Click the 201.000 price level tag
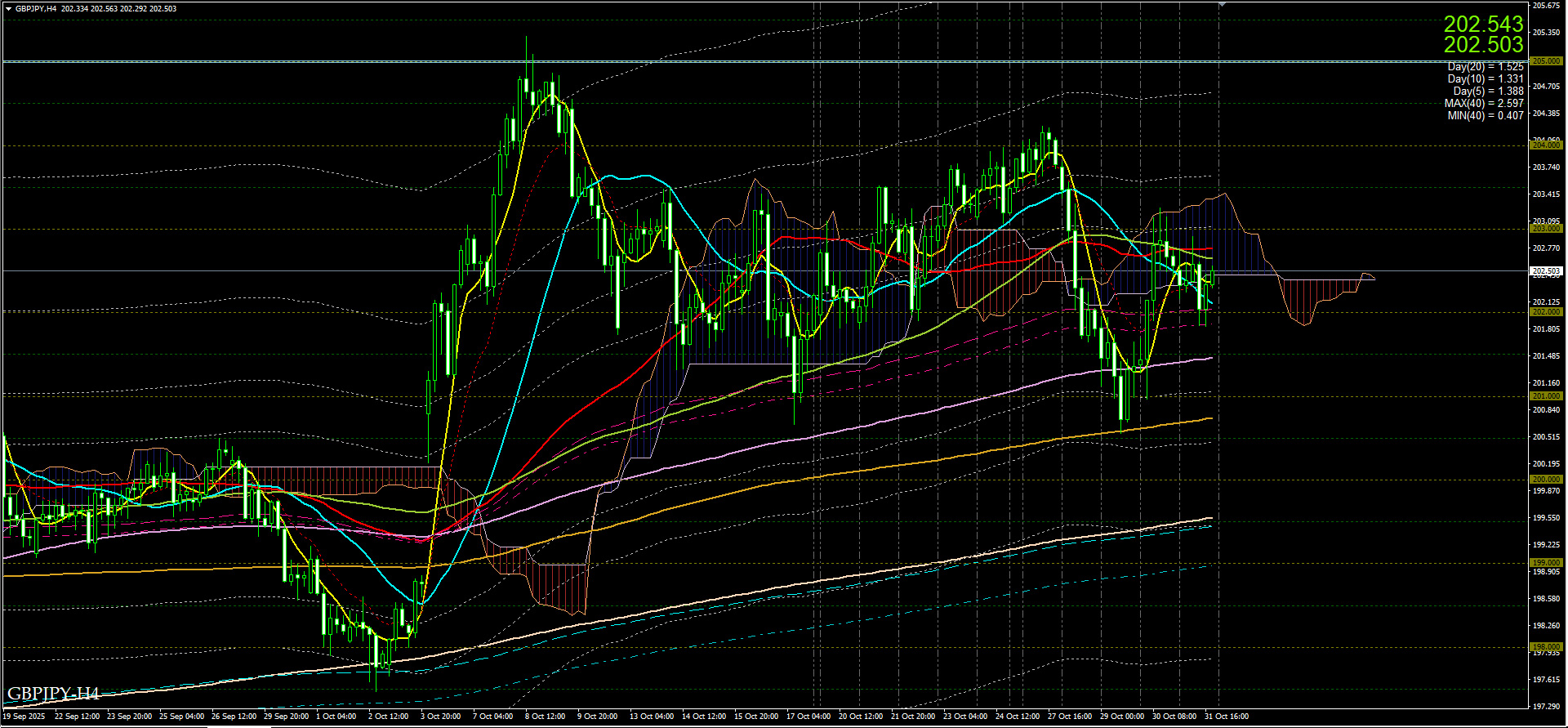 [1545, 396]
